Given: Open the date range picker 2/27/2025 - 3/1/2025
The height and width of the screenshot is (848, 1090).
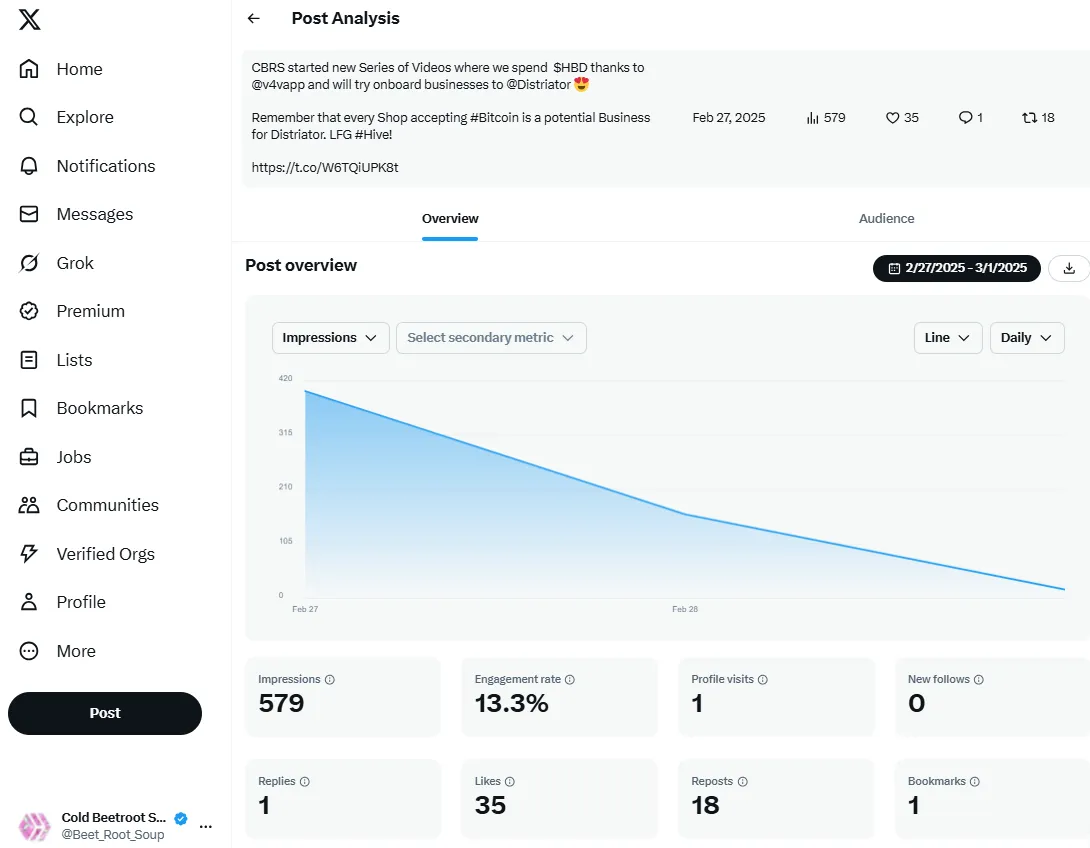Looking at the screenshot, I should [x=957, y=268].
